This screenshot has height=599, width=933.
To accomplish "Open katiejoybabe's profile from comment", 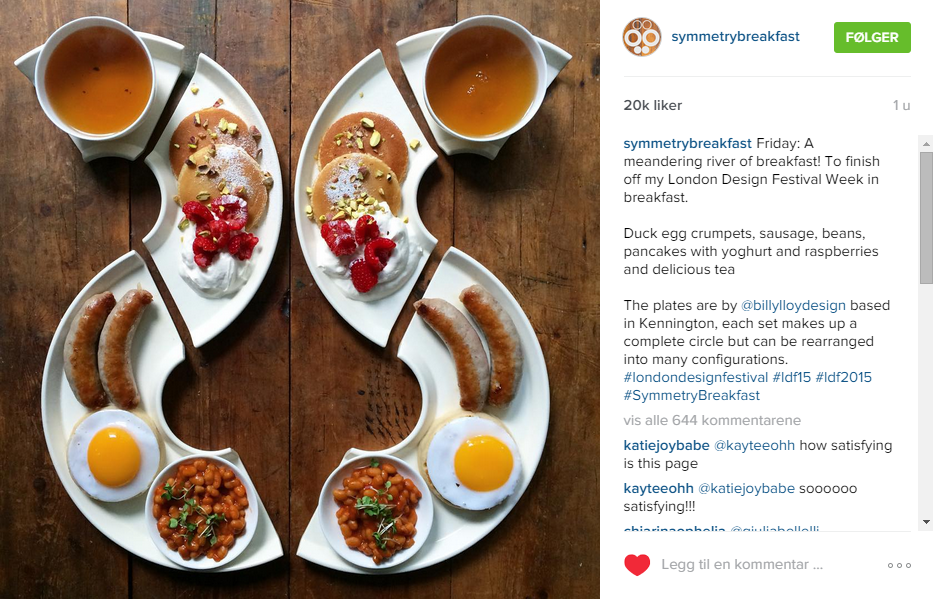I will click(666, 446).
